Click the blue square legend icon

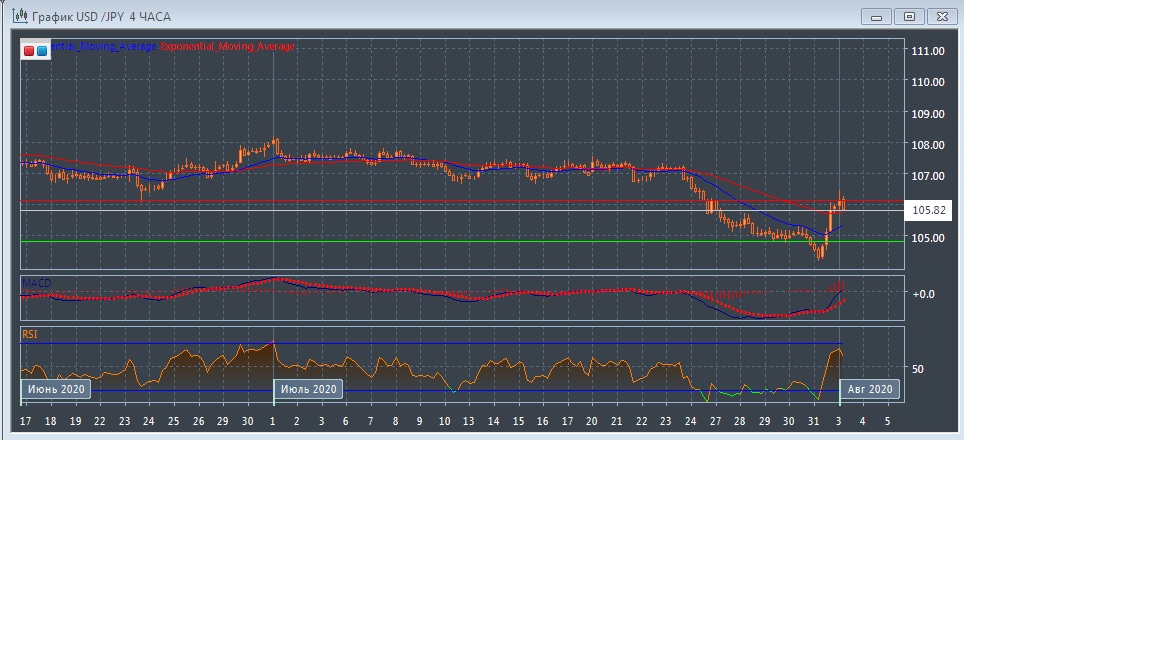click(x=42, y=50)
